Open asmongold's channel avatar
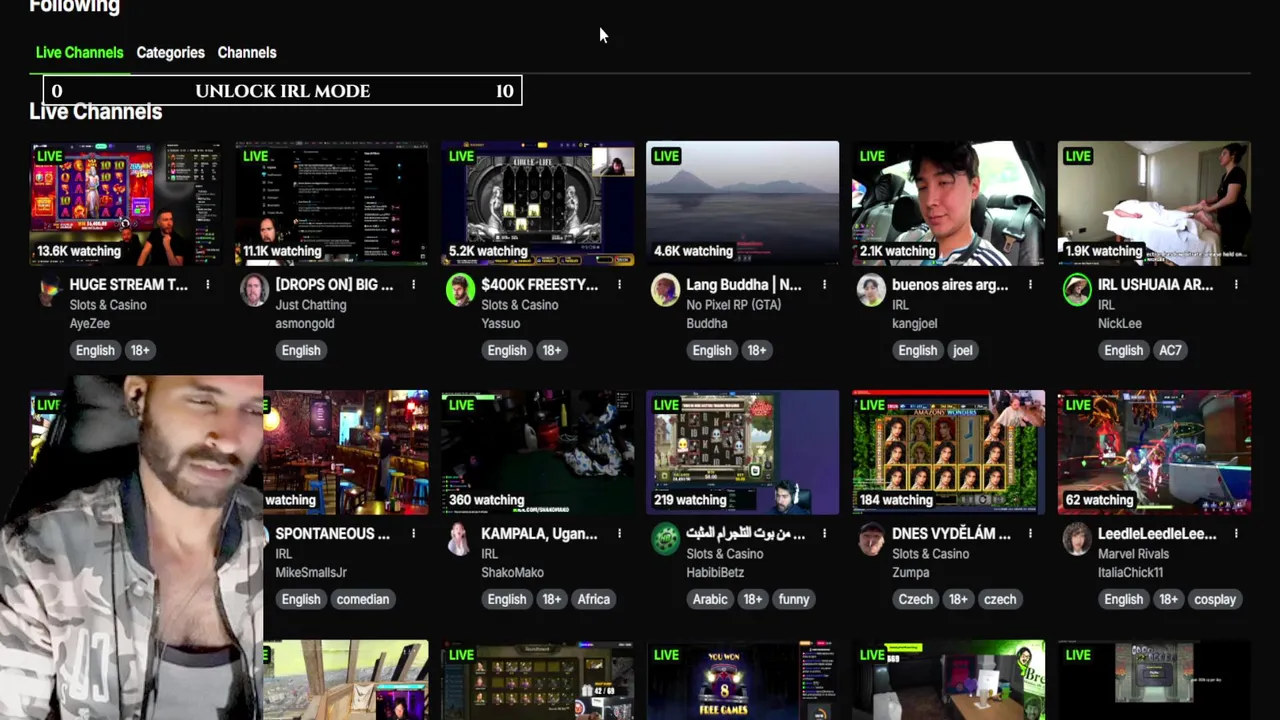This screenshot has height=720, width=1280. pyautogui.click(x=254, y=290)
